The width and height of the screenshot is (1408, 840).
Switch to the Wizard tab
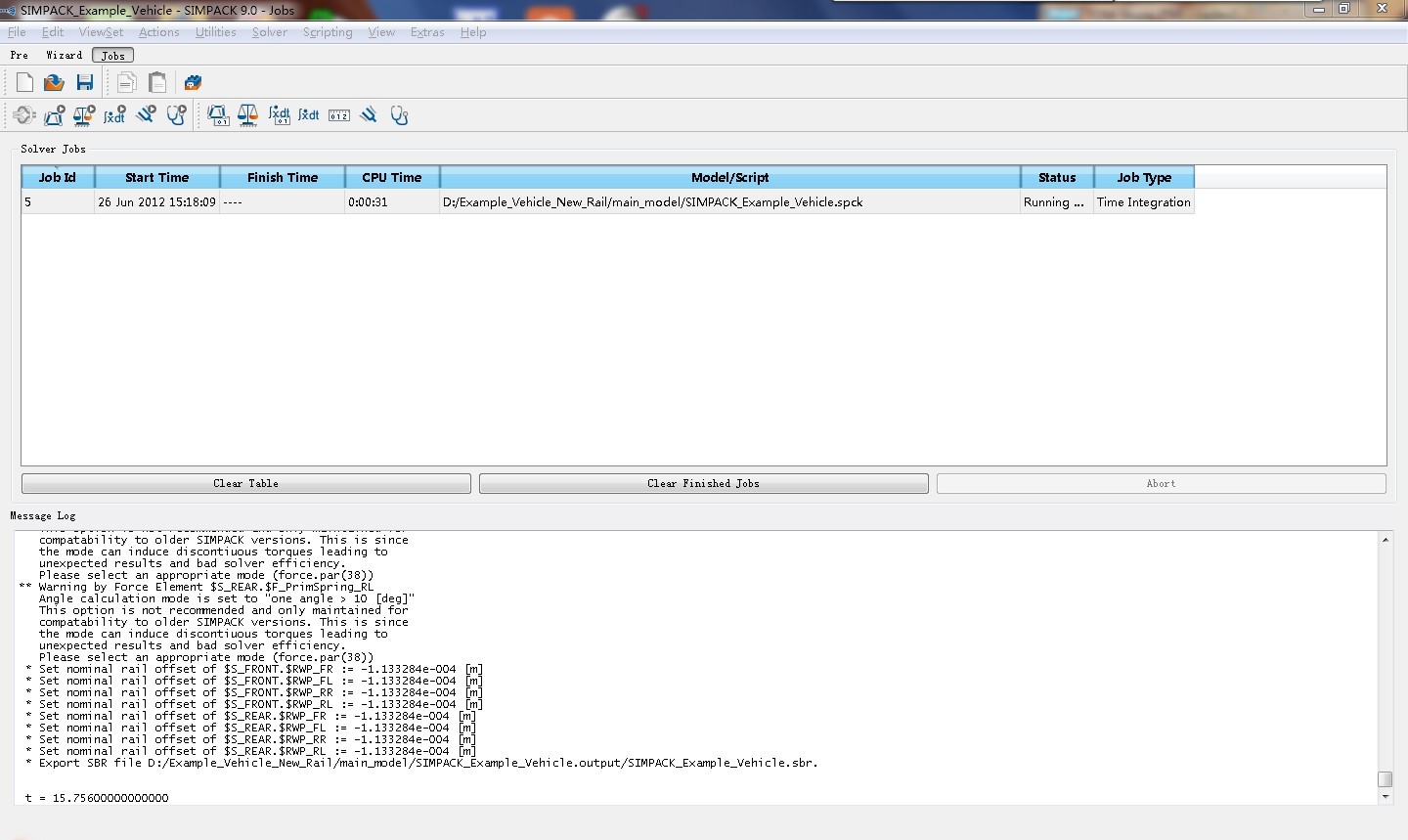65,56
